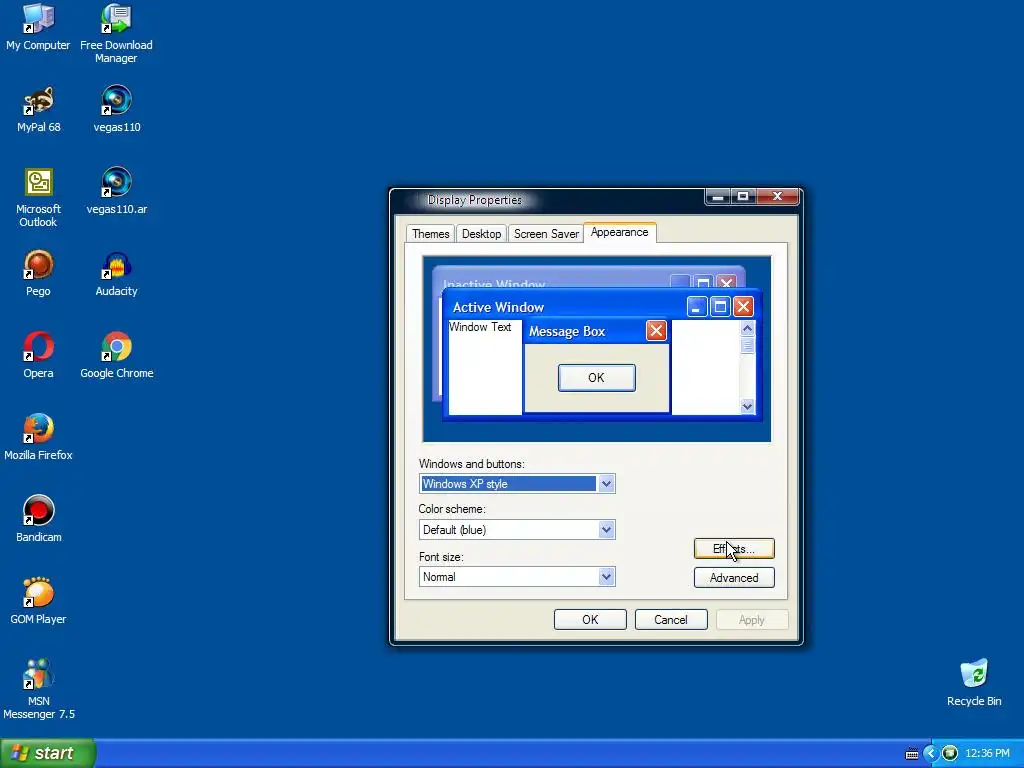This screenshot has height=768, width=1024.
Task: Click the round green tray icon
Action: (x=950, y=754)
